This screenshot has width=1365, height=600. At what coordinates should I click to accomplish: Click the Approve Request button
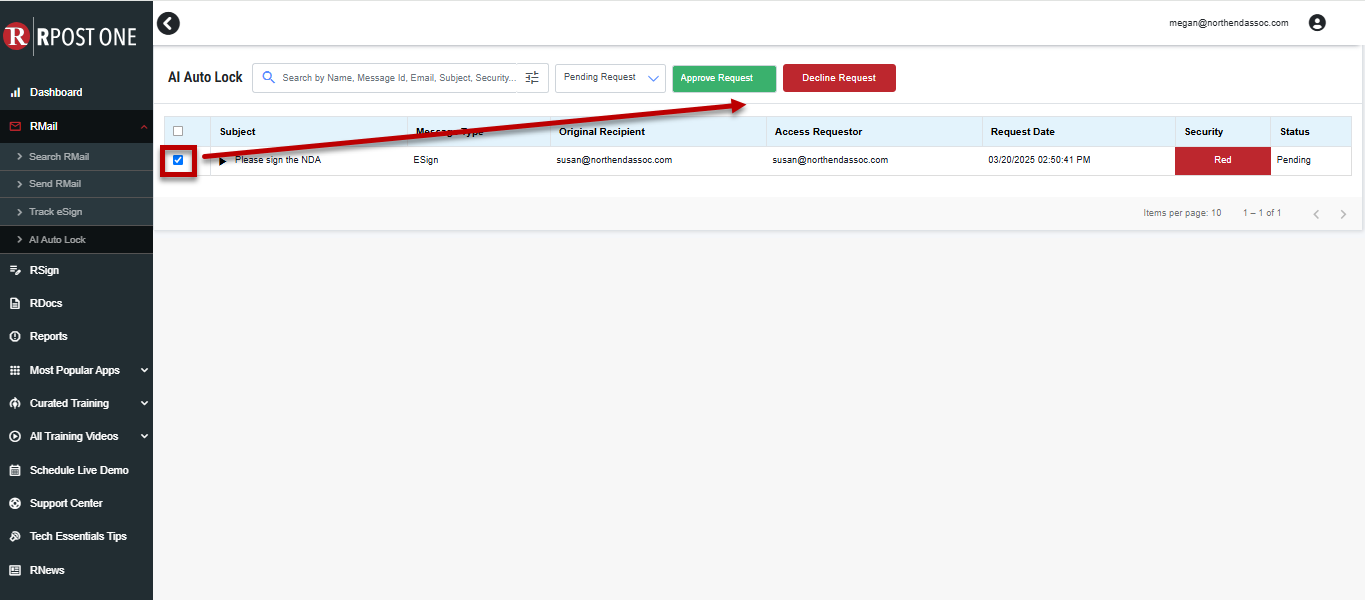pyautogui.click(x=724, y=78)
